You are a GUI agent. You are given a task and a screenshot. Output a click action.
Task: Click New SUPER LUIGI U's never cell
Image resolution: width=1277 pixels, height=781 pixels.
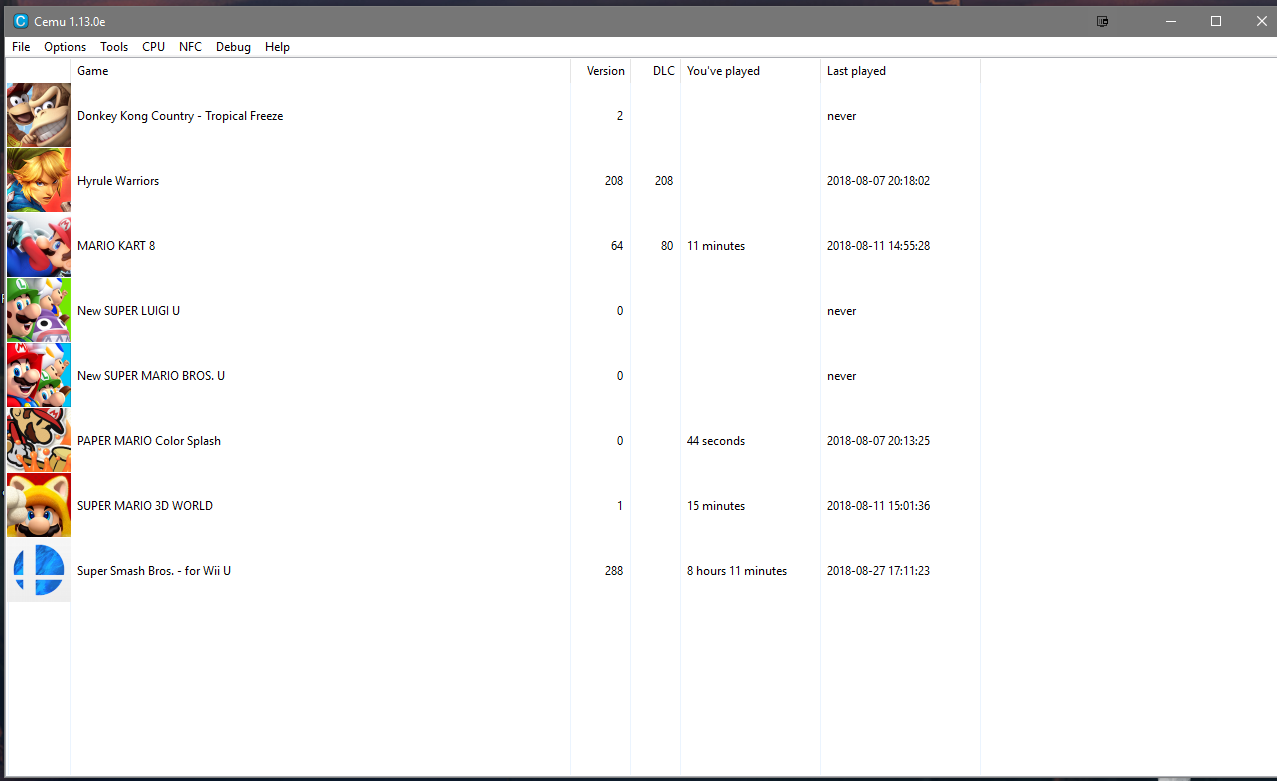(842, 311)
